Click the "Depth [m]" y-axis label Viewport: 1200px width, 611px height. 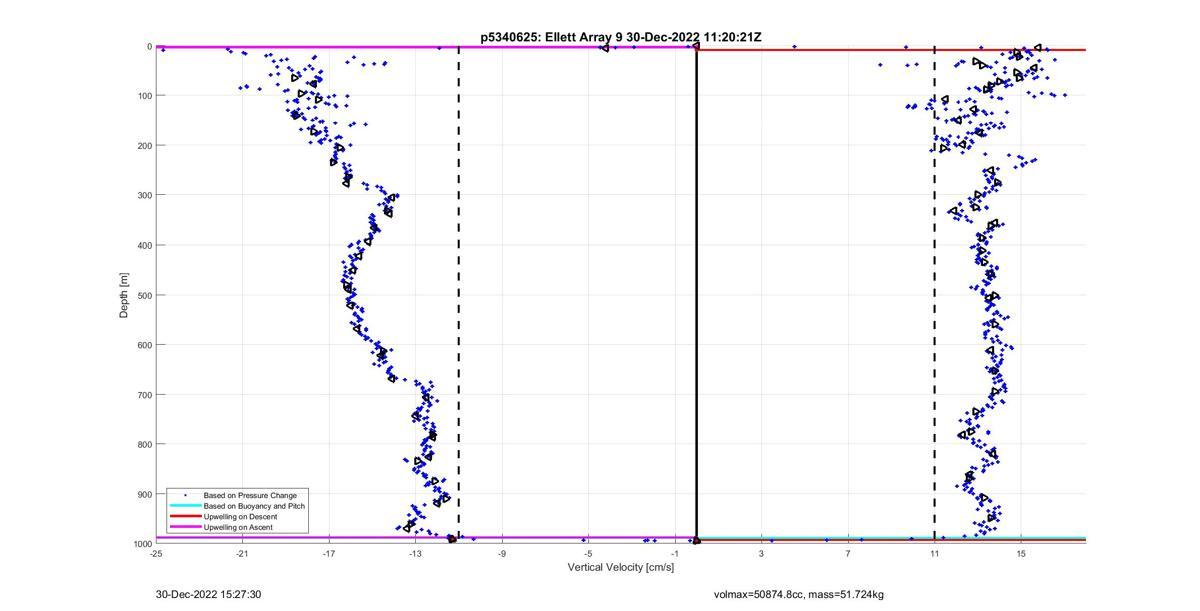[x=125, y=295]
